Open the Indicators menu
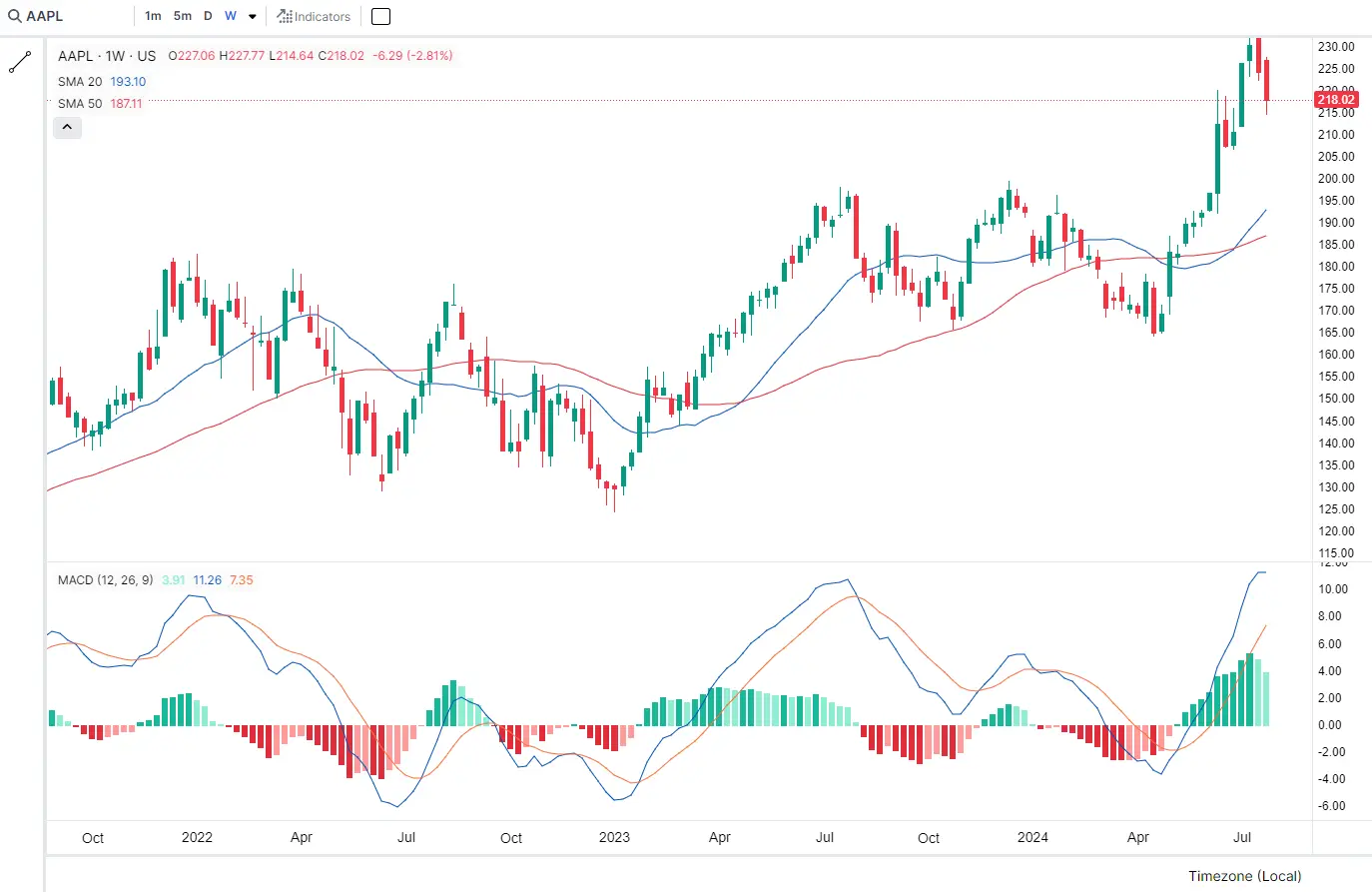This screenshot has width=1372, height=892. tap(314, 16)
